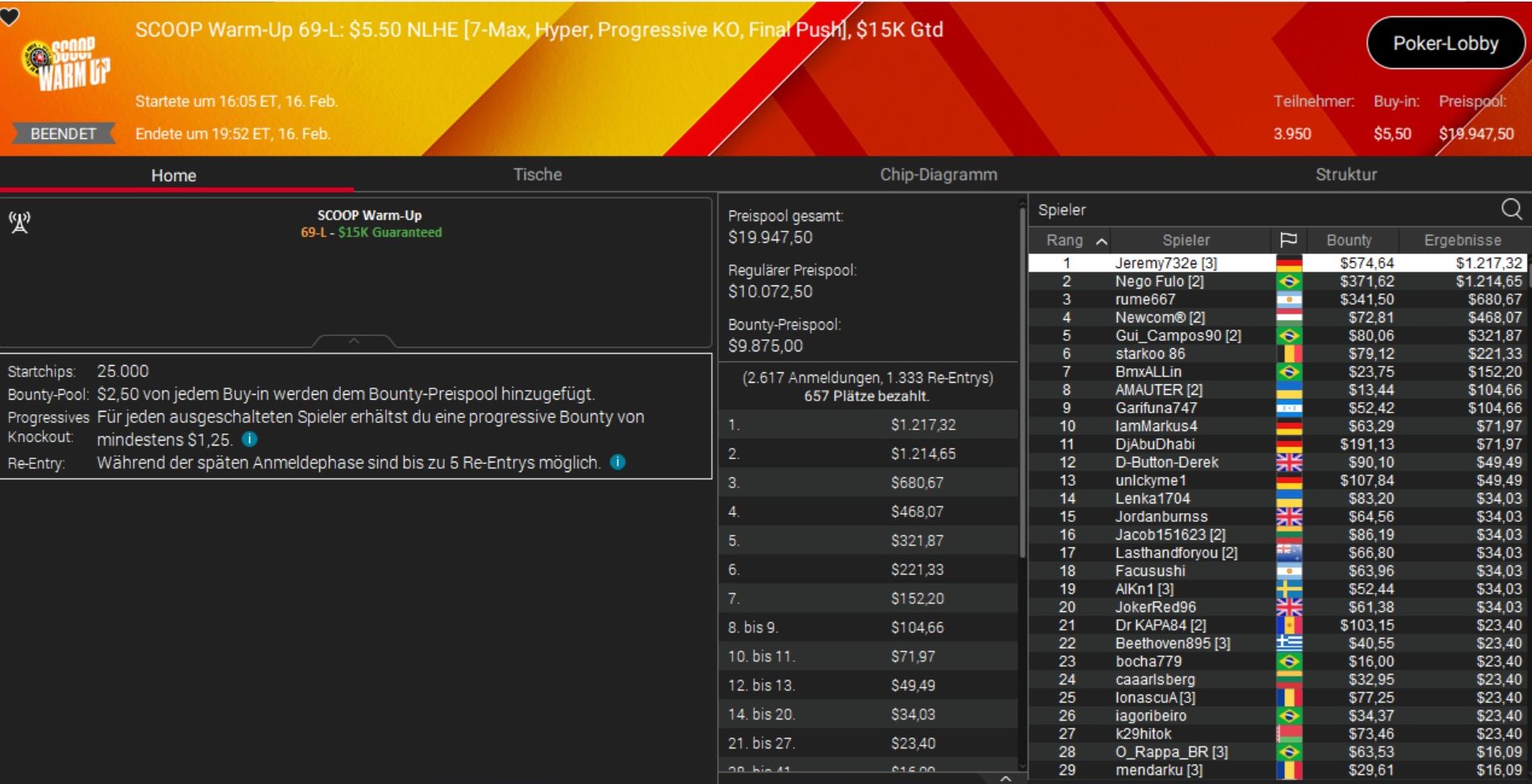Click the player search magnifier icon
The height and width of the screenshot is (784, 1532).
coord(1511,209)
